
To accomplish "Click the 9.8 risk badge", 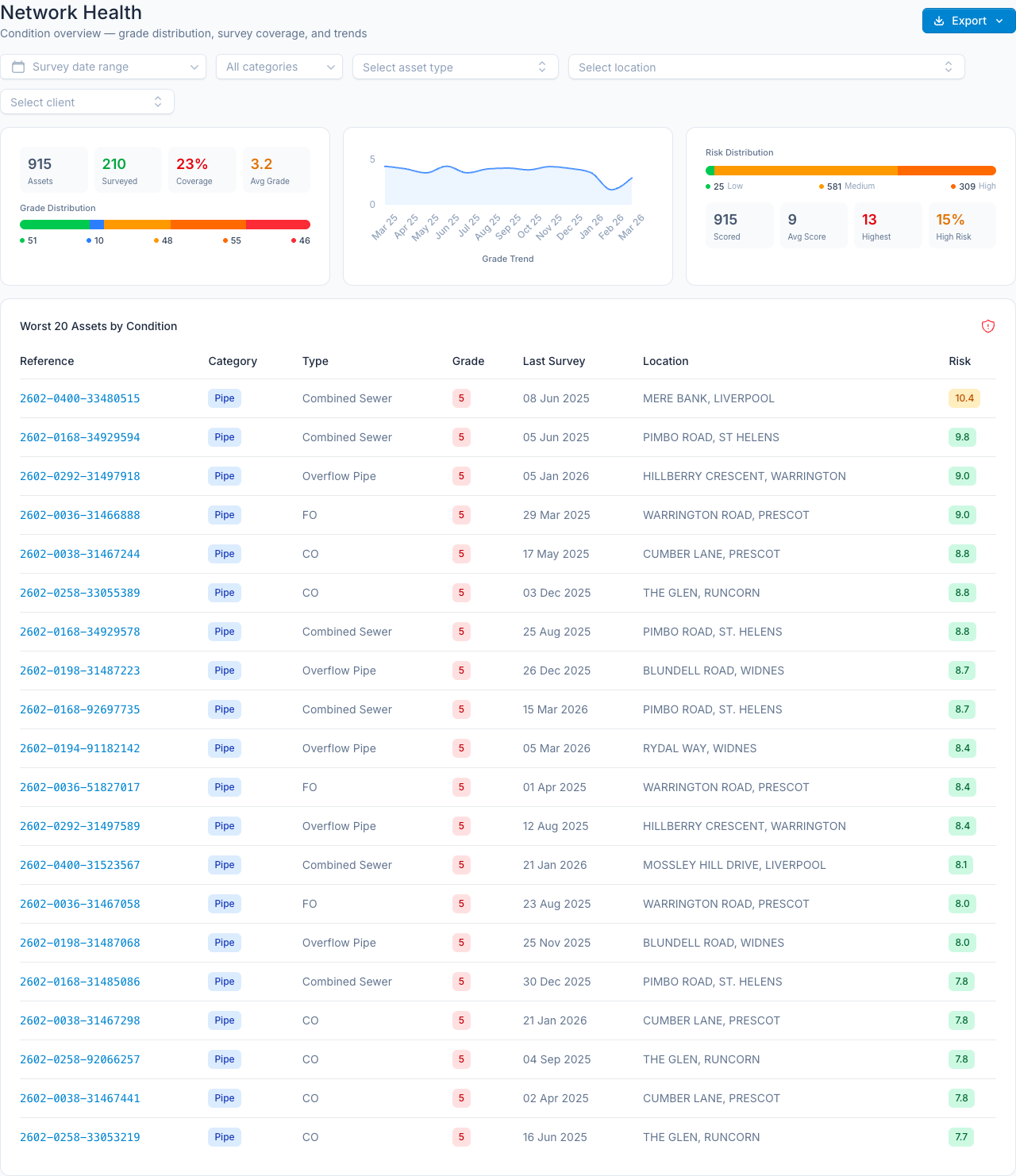I will 962,437.
